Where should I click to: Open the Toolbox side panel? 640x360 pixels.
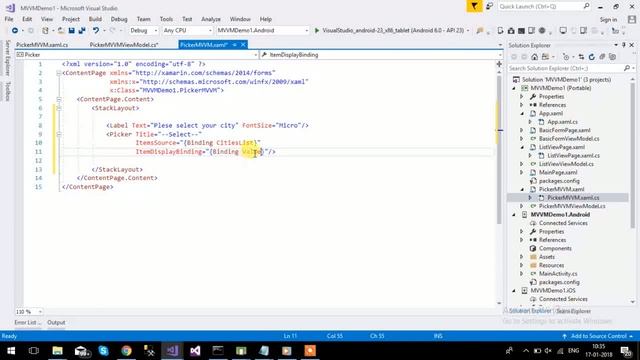pos(7,91)
